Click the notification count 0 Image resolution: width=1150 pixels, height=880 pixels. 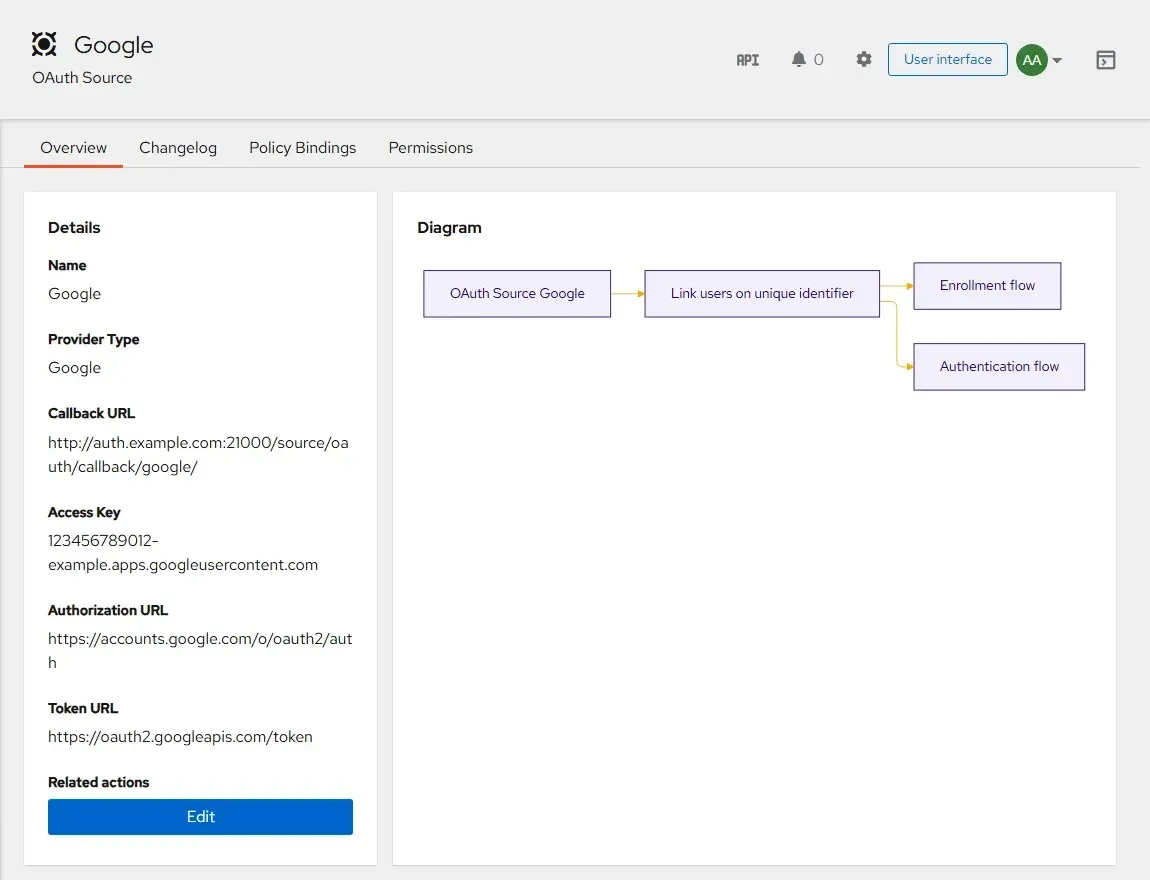[818, 60]
